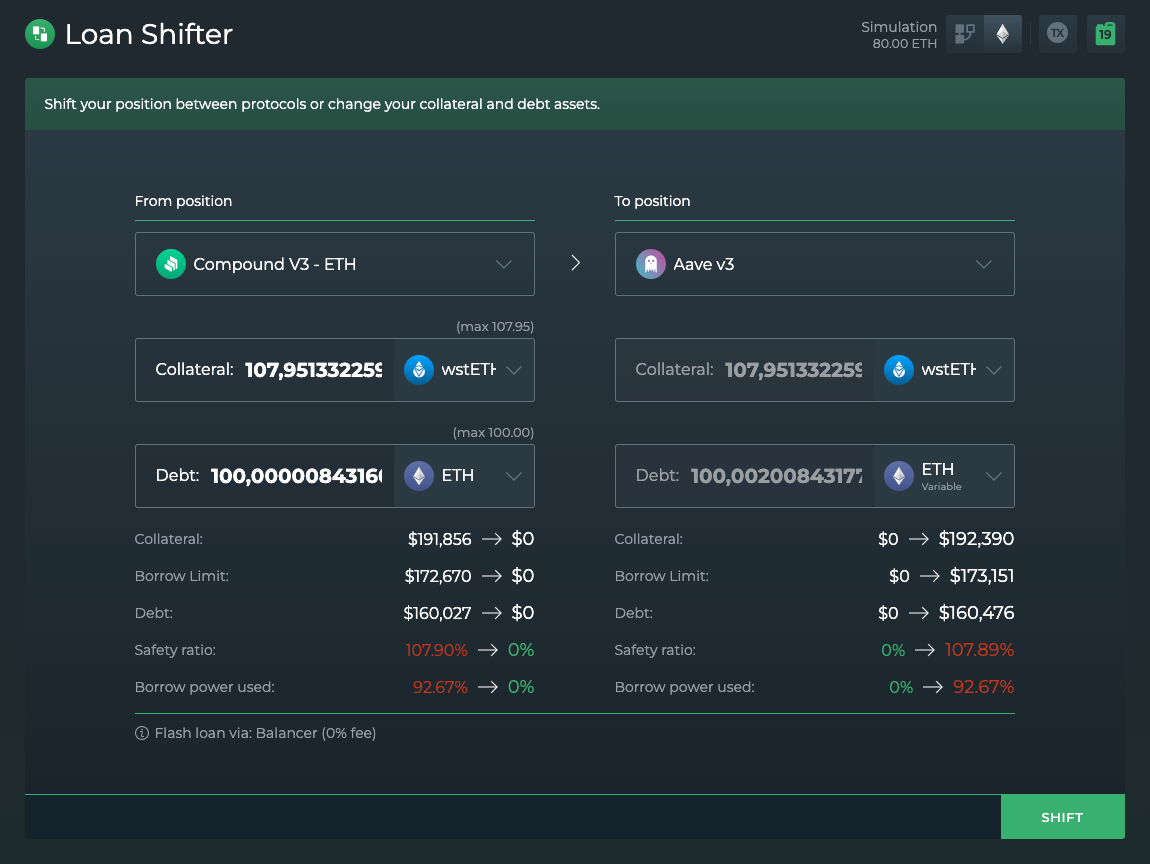Click the From debt value $160,027

pyautogui.click(x=437, y=612)
